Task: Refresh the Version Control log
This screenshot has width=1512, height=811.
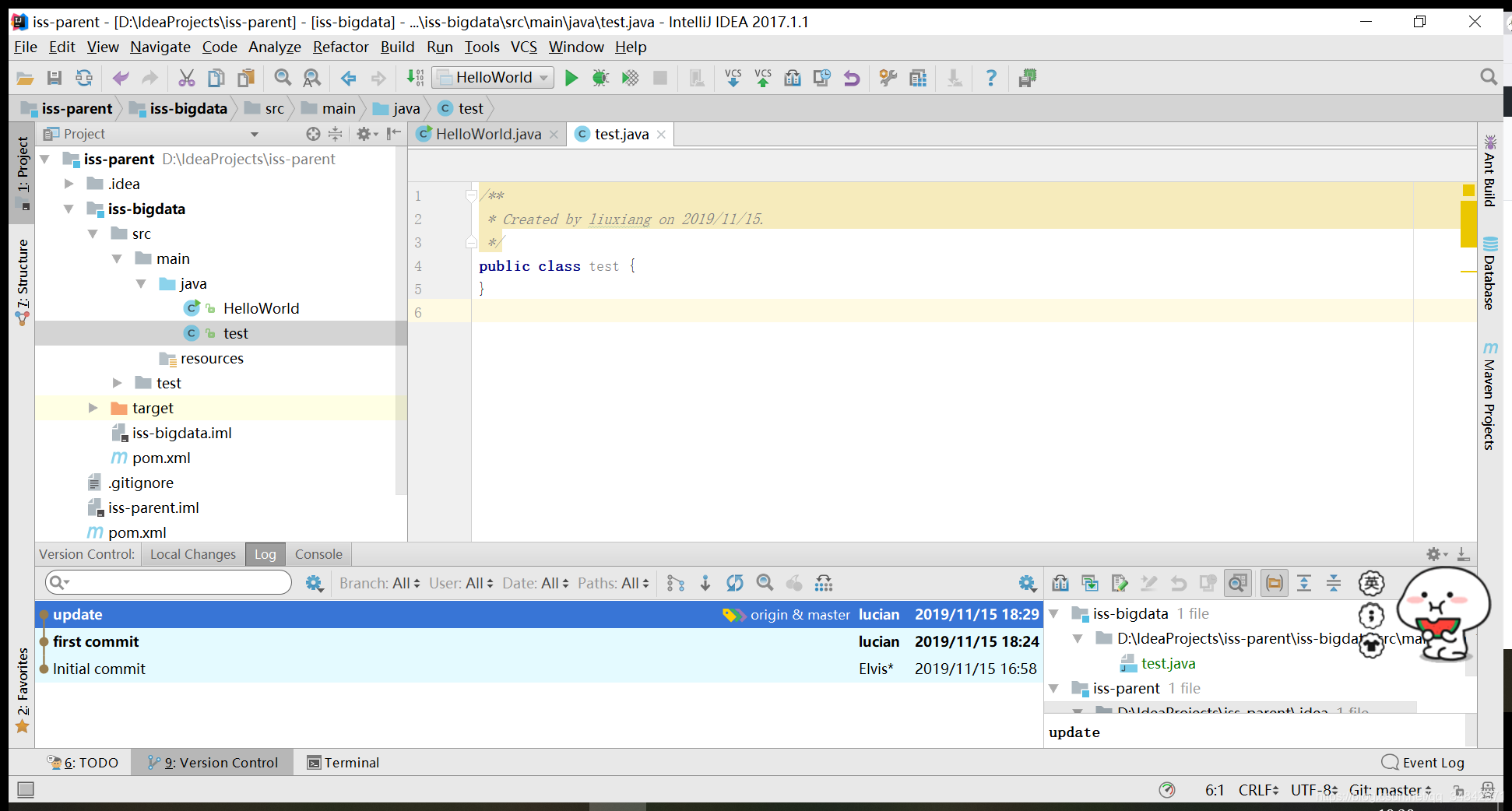Action: (x=735, y=583)
